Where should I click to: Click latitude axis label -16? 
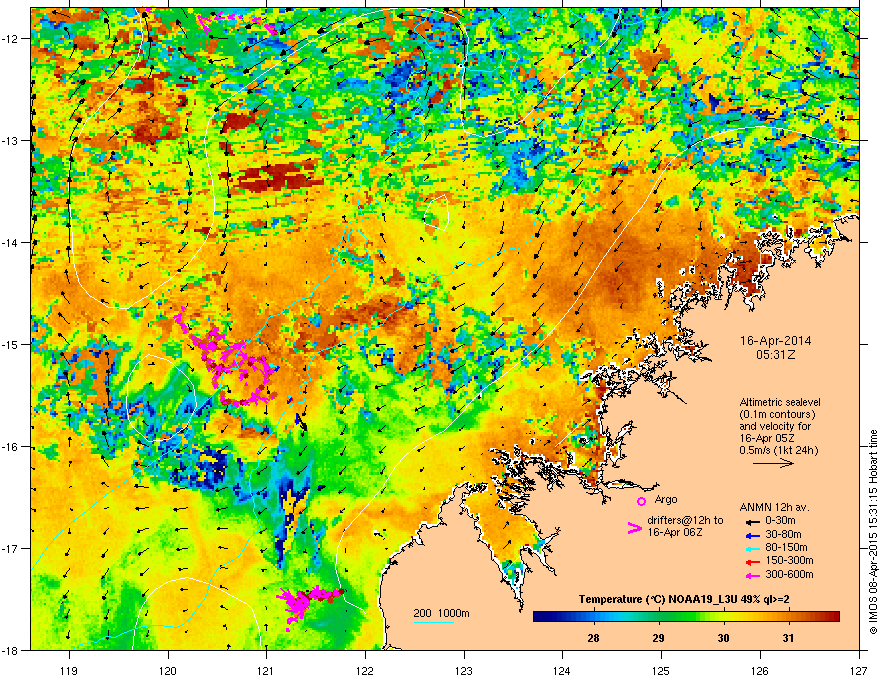tap(10, 447)
